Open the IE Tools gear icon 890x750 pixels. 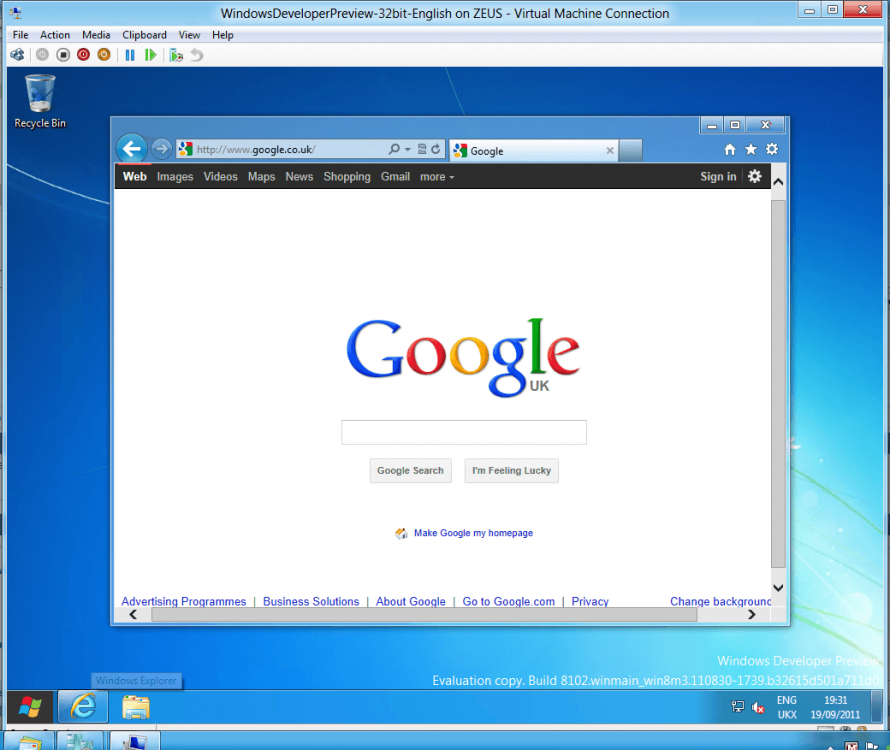(772, 150)
